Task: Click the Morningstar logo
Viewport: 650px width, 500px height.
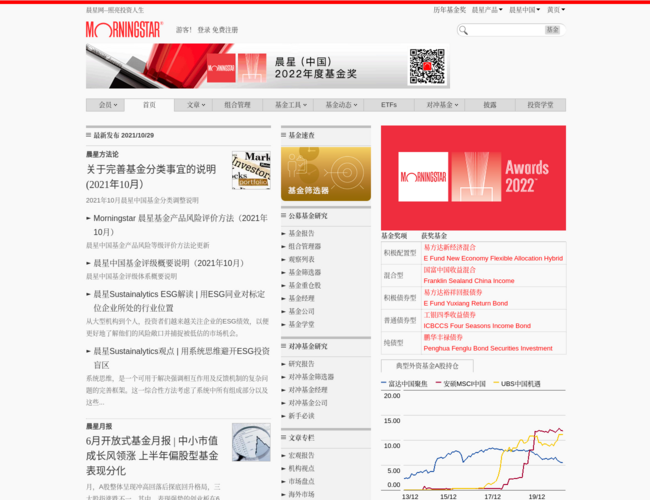Action: coord(124,29)
